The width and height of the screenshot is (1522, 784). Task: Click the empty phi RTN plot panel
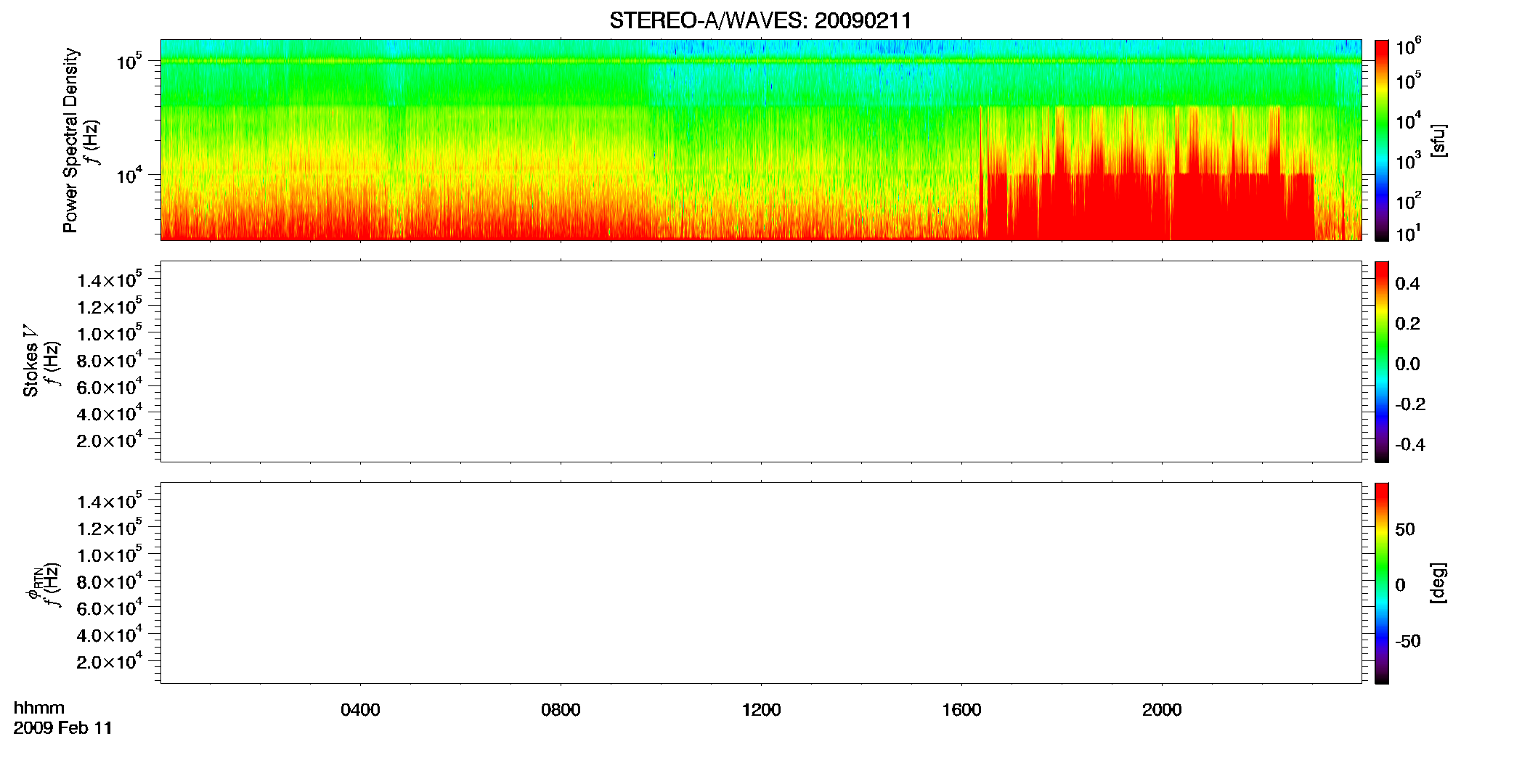coord(760,583)
